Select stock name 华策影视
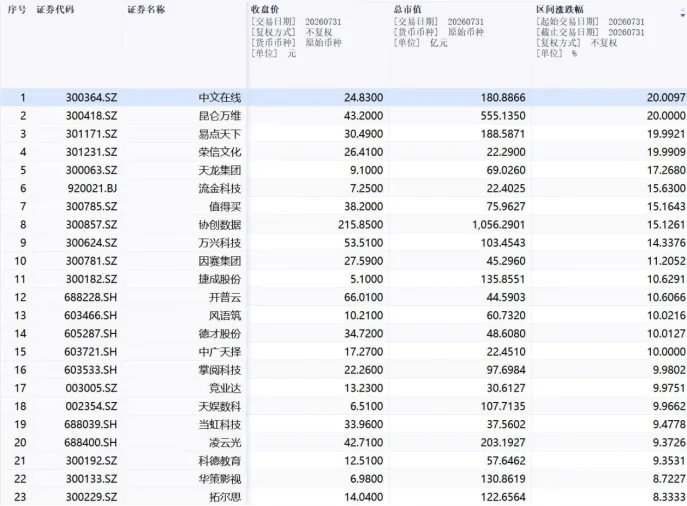This screenshot has height=506, width=687. coord(220,479)
